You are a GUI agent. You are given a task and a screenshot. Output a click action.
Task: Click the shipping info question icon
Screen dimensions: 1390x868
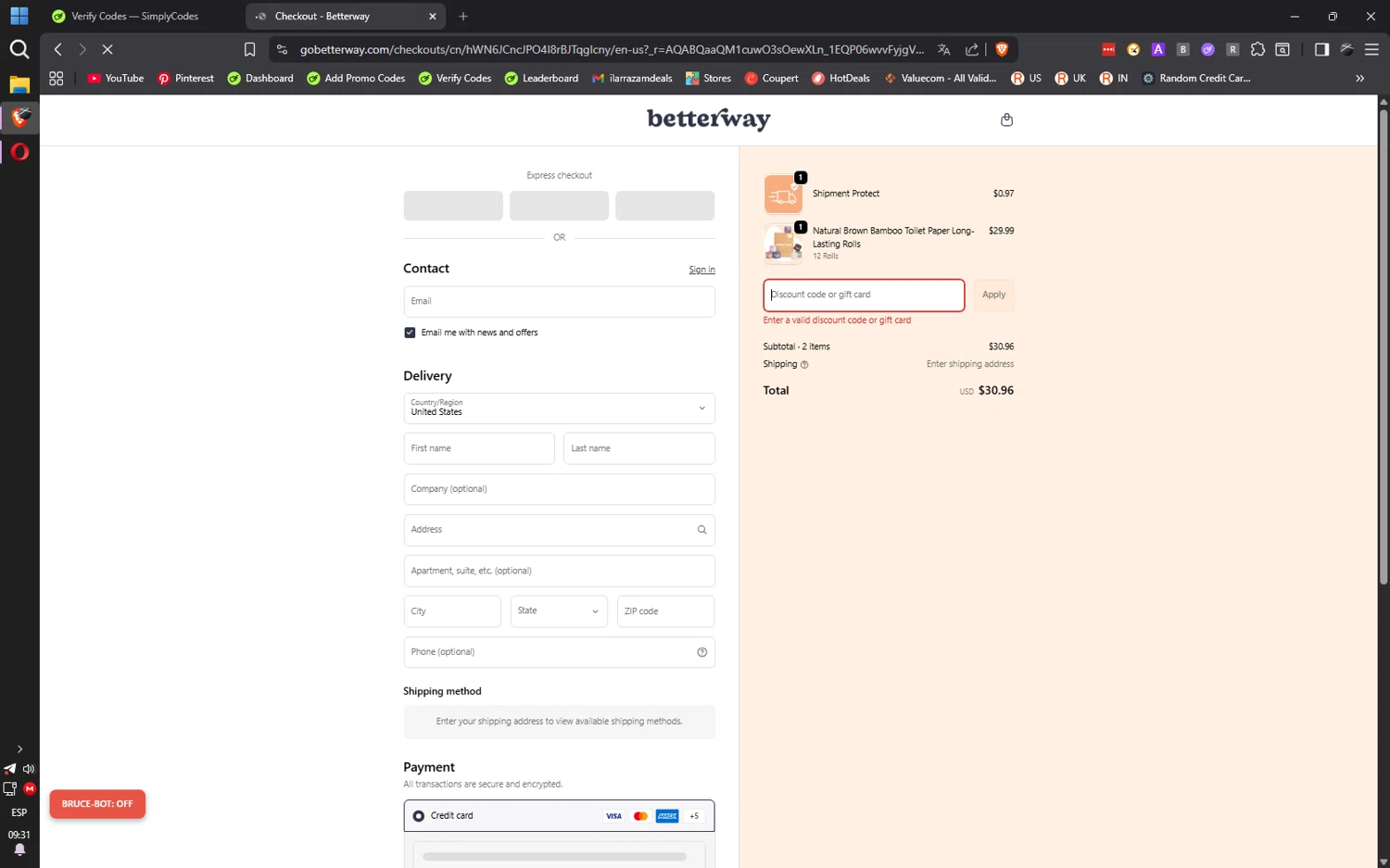click(x=804, y=365)
